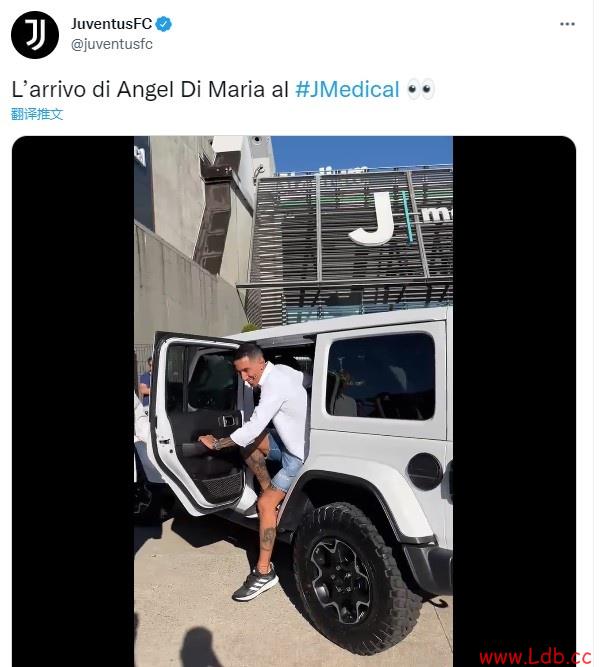Click the blue sky area in video
601x667 pixels.
click(x=362, y=152)
